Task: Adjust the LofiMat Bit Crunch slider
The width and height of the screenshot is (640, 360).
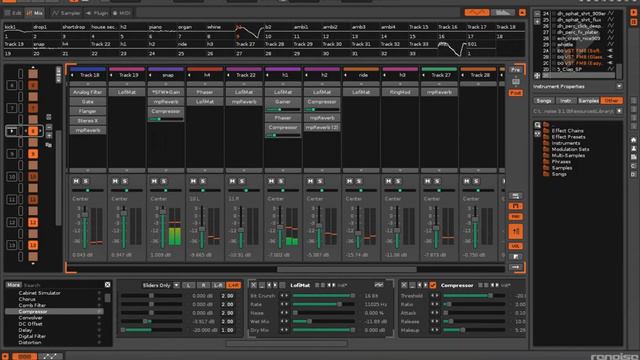Action: (x=324, y=296)
